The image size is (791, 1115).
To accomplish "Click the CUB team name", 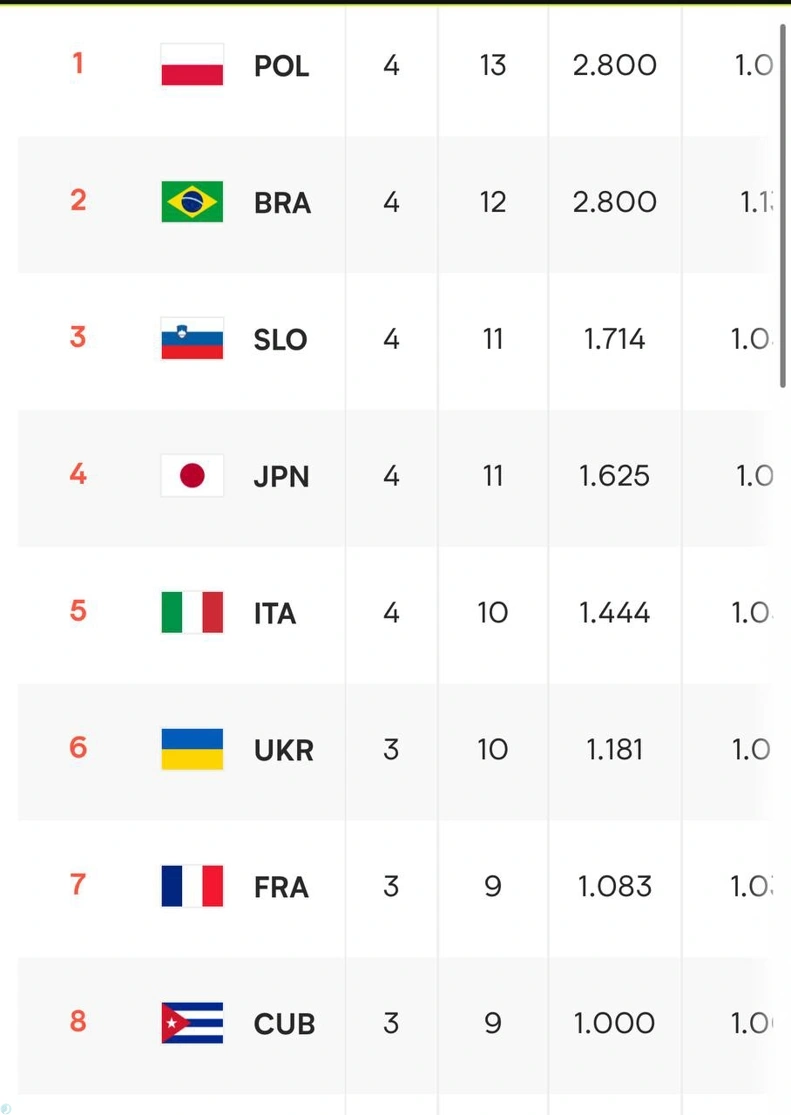I will point(285,1024).
